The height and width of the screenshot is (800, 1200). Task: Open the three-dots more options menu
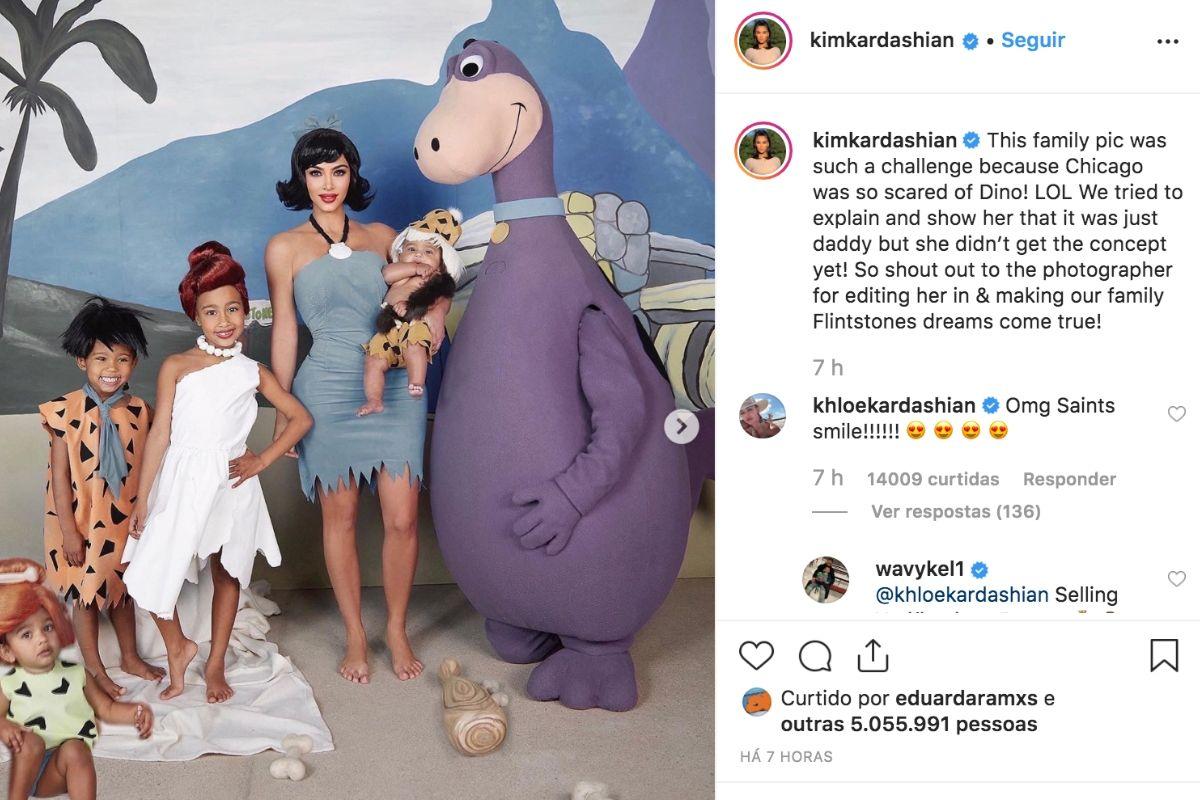pos(1167,42)
